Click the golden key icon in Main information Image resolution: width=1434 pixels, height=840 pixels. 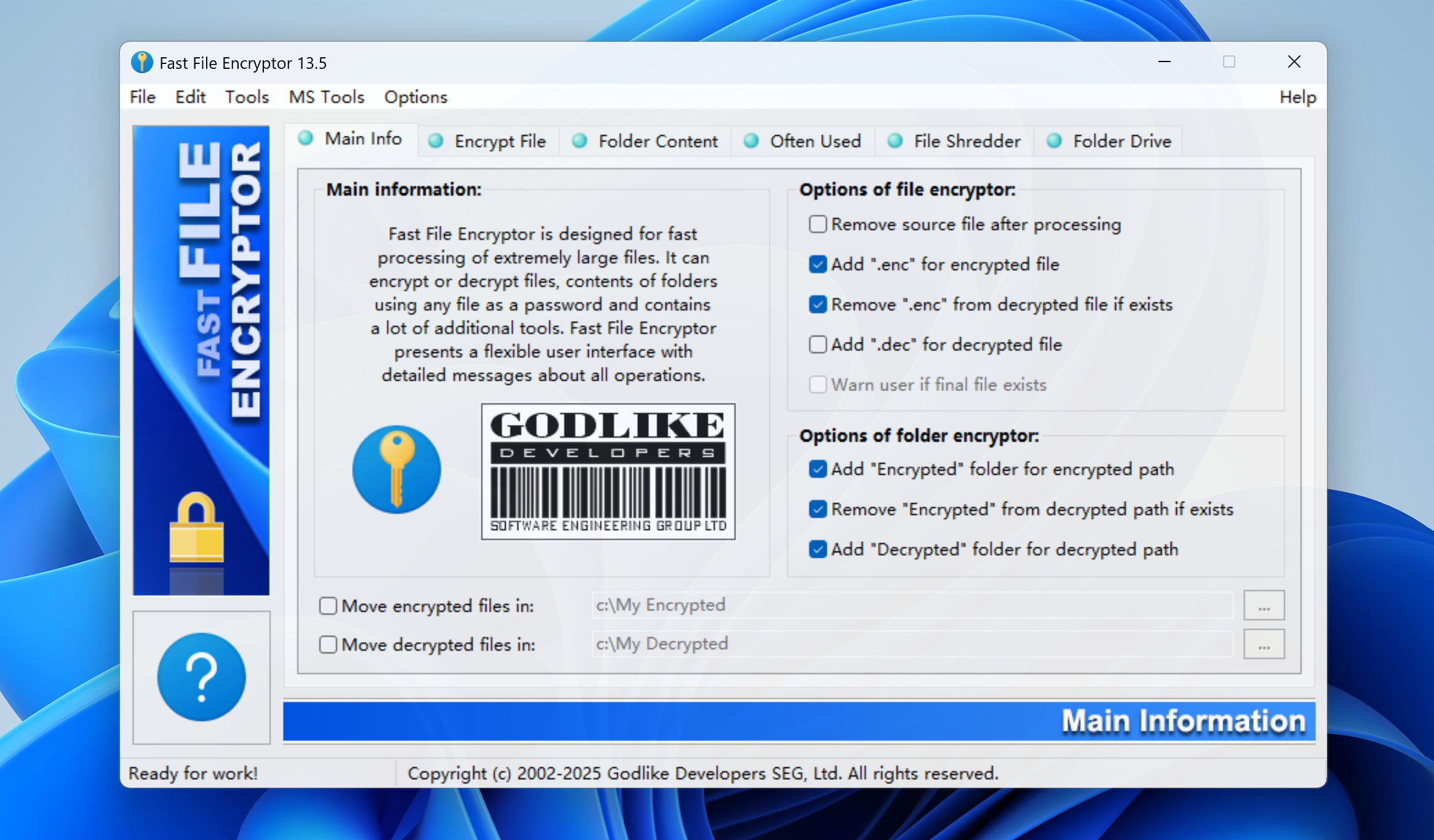coord(397,470)
